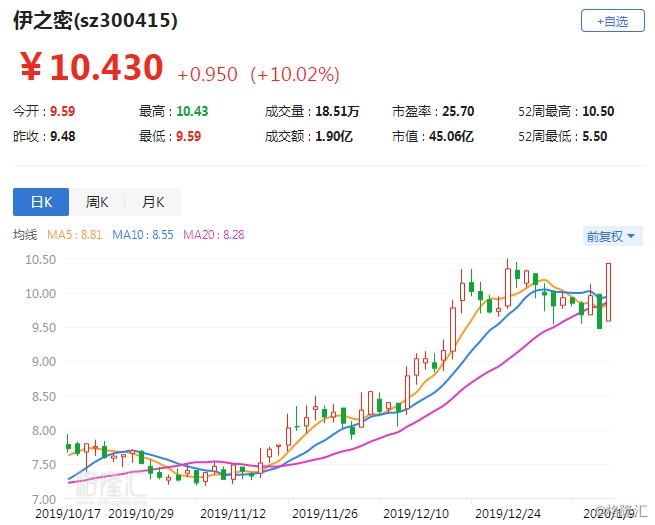
Task: Click the current price ¥10.430
Action: pos(91,67)
